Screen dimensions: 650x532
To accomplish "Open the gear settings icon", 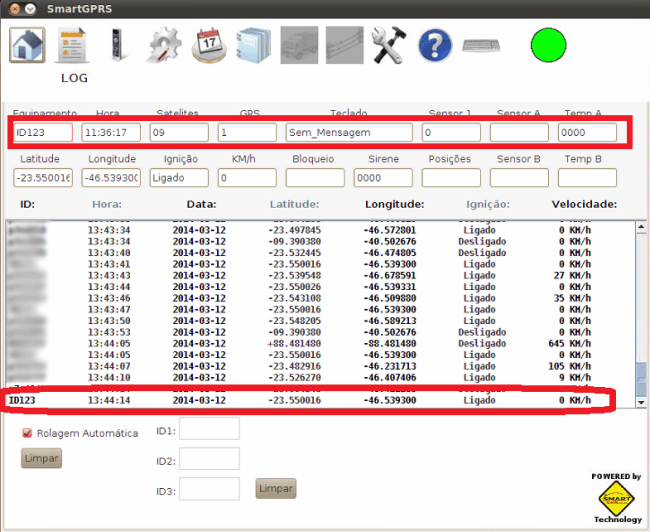I will [x=162, y=46].
